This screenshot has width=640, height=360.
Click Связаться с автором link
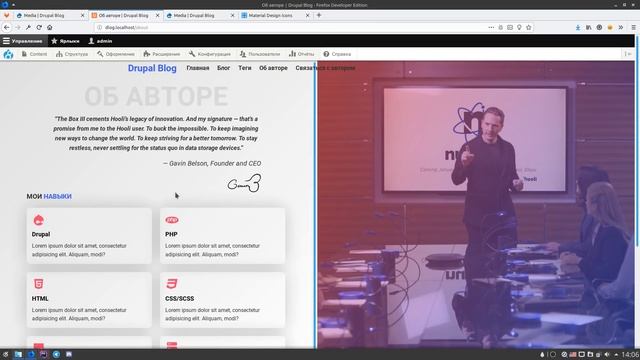click(x=325, y=68)
